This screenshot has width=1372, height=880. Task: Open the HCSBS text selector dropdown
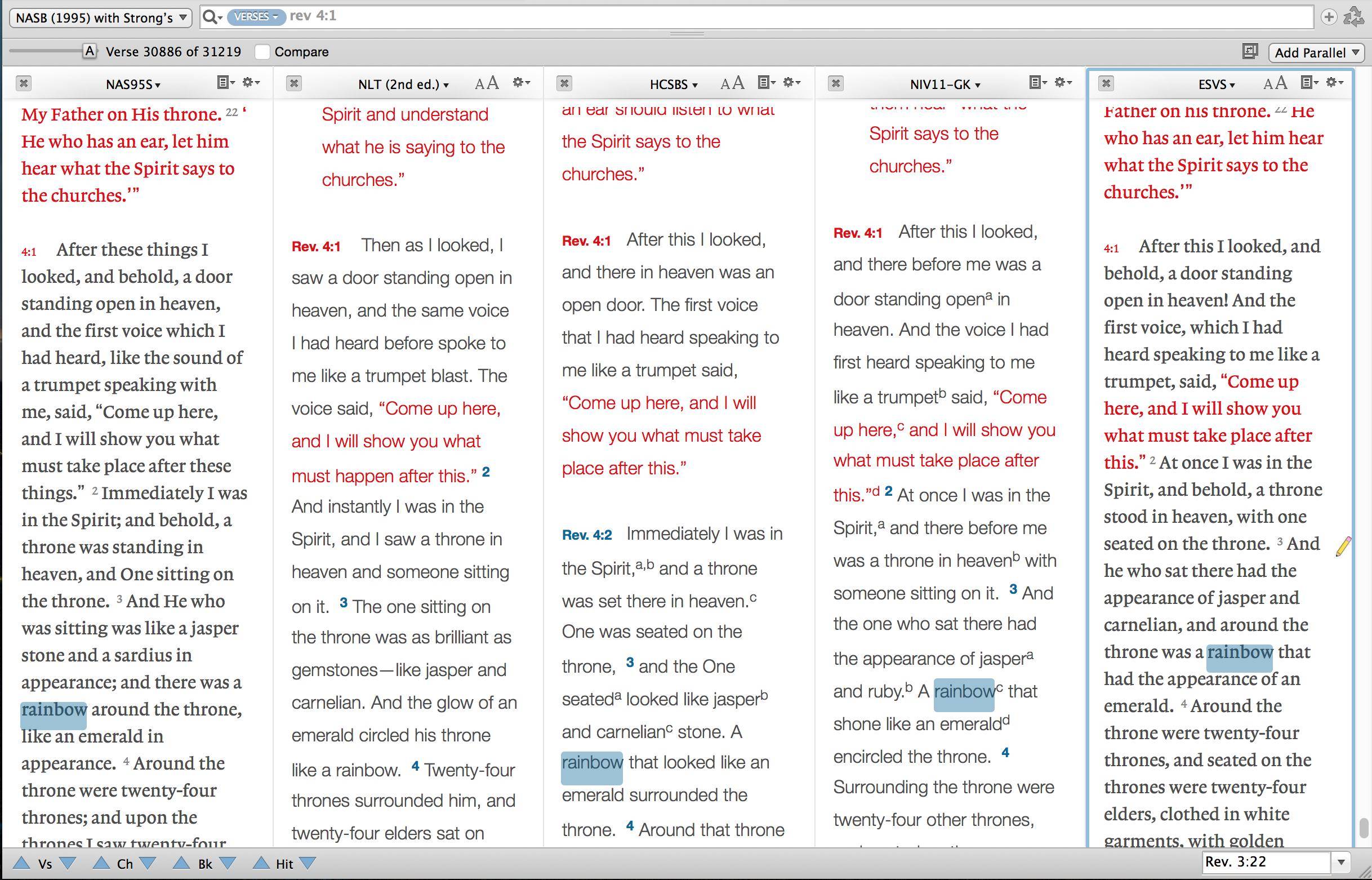[x=674, y=85]
